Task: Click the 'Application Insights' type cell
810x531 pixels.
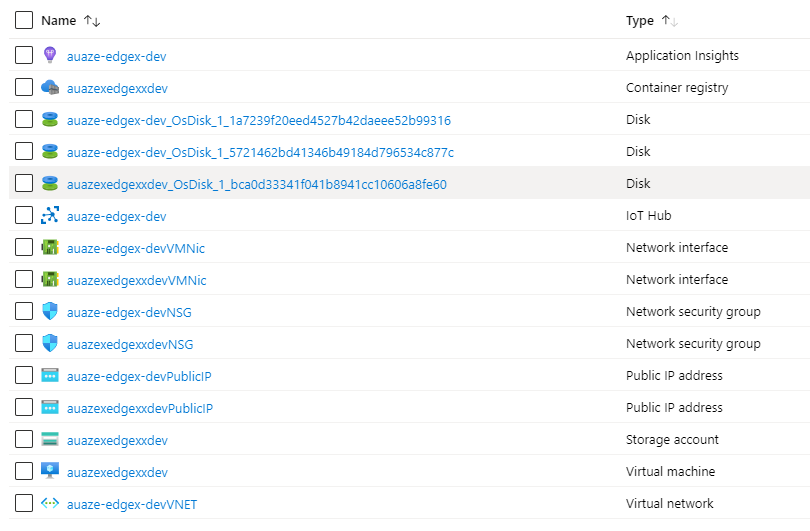Action: coord(682,56)
